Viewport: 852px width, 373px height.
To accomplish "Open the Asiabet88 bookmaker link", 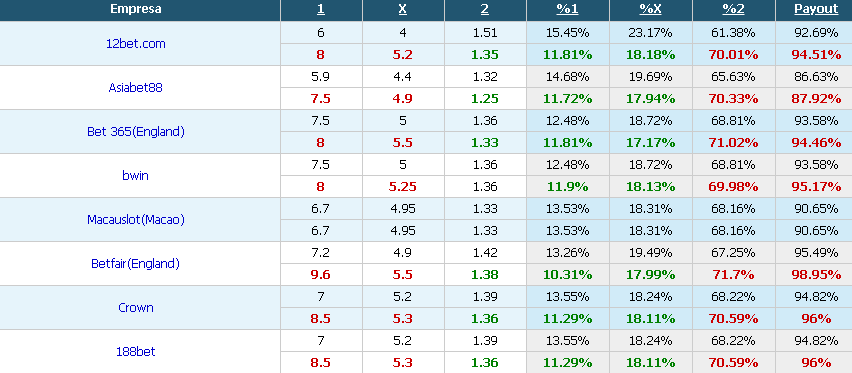I will (135, 88).
